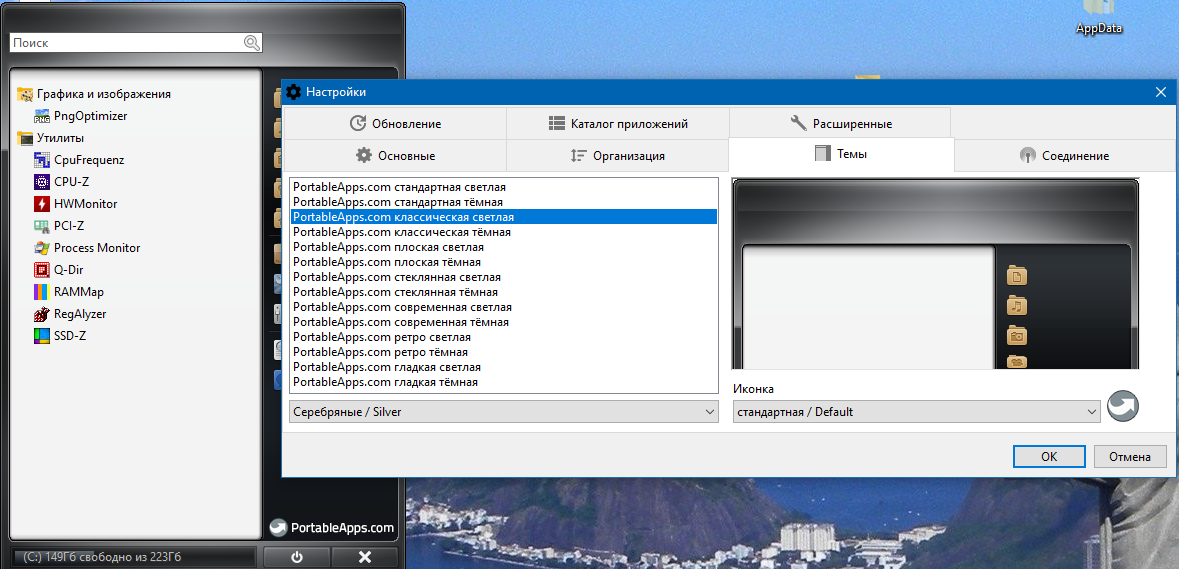The width and height of the screenshot is (1179, 569).
Task: Select theme плоская тёмная
Action: [504, 262]
